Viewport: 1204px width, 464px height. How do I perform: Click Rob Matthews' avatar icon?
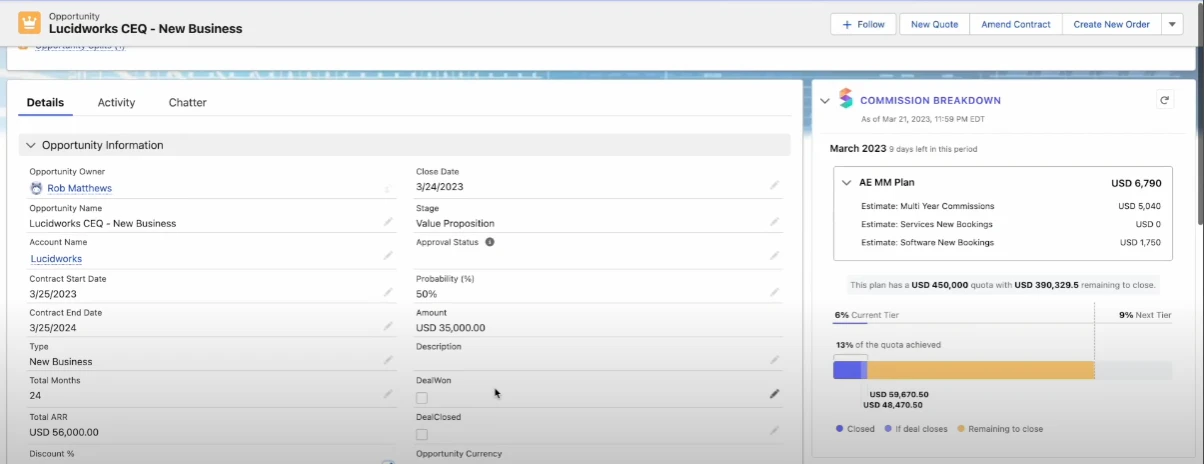point(37,188)
